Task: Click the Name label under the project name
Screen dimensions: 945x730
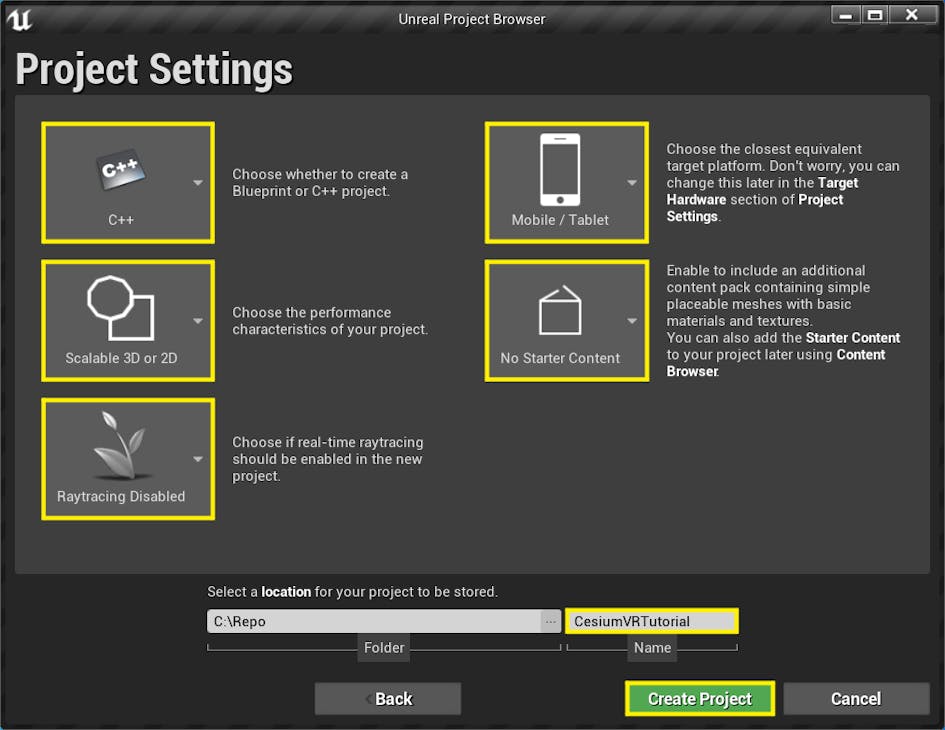Action: (652, 647)
